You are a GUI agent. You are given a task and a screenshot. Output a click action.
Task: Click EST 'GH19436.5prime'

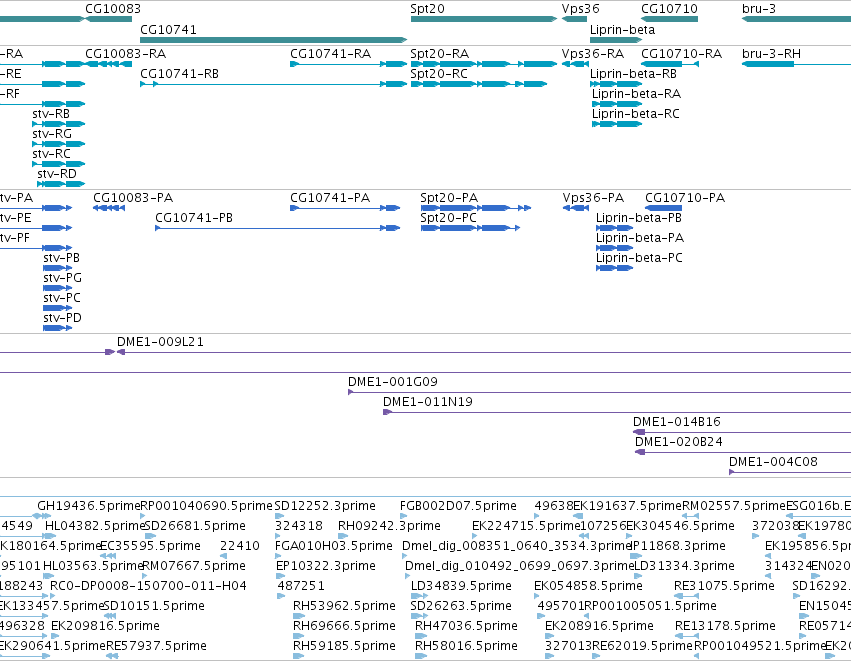click(89, 506)
